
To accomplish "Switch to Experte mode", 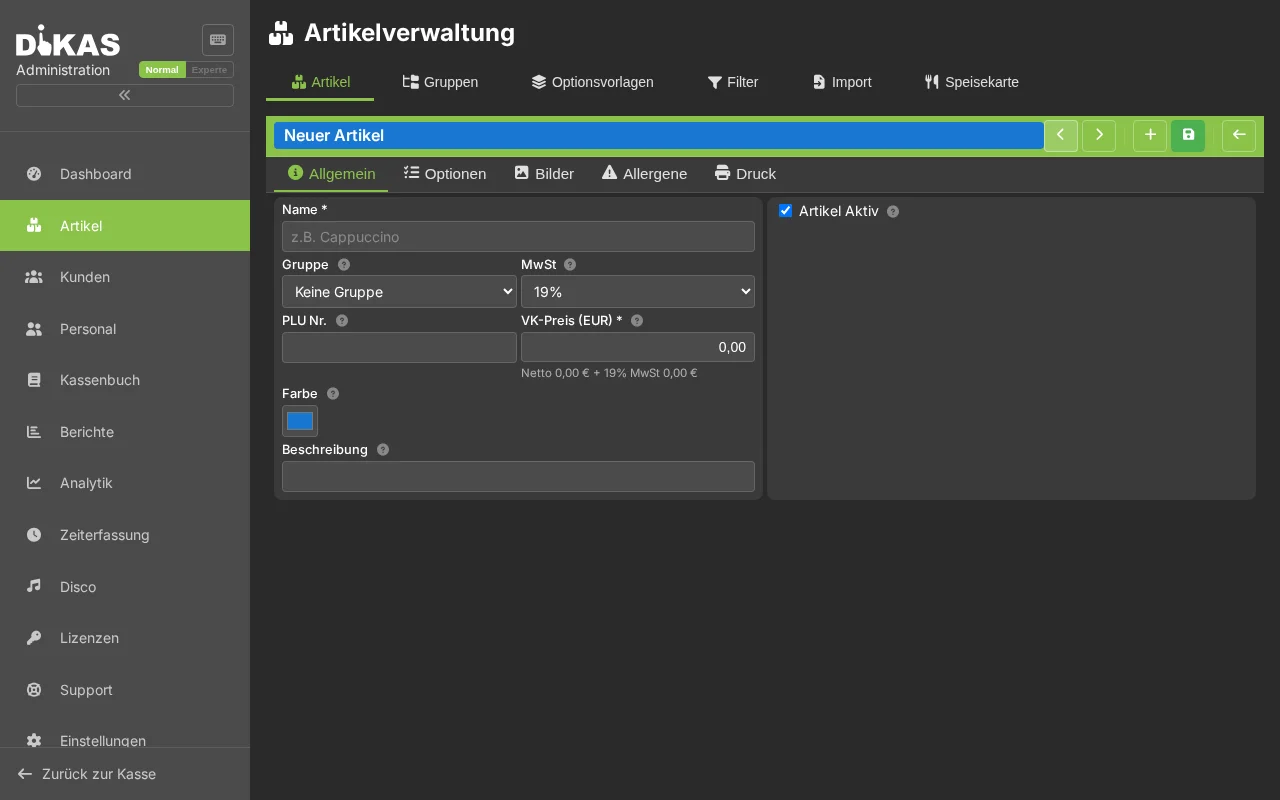I will (x=210, y=70).
